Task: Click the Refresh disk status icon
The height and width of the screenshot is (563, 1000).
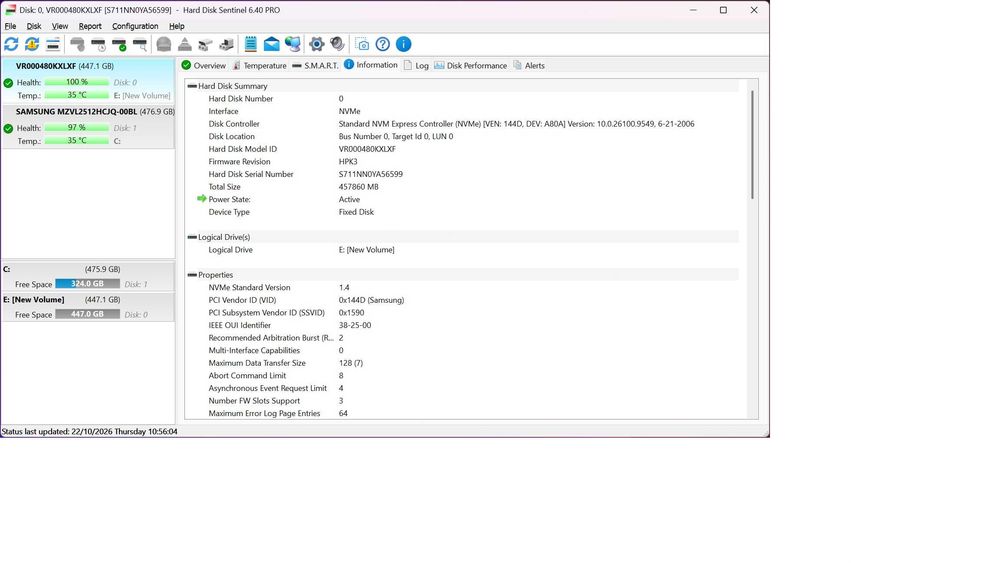Action: pyautogui.click(x=11, y=44)
